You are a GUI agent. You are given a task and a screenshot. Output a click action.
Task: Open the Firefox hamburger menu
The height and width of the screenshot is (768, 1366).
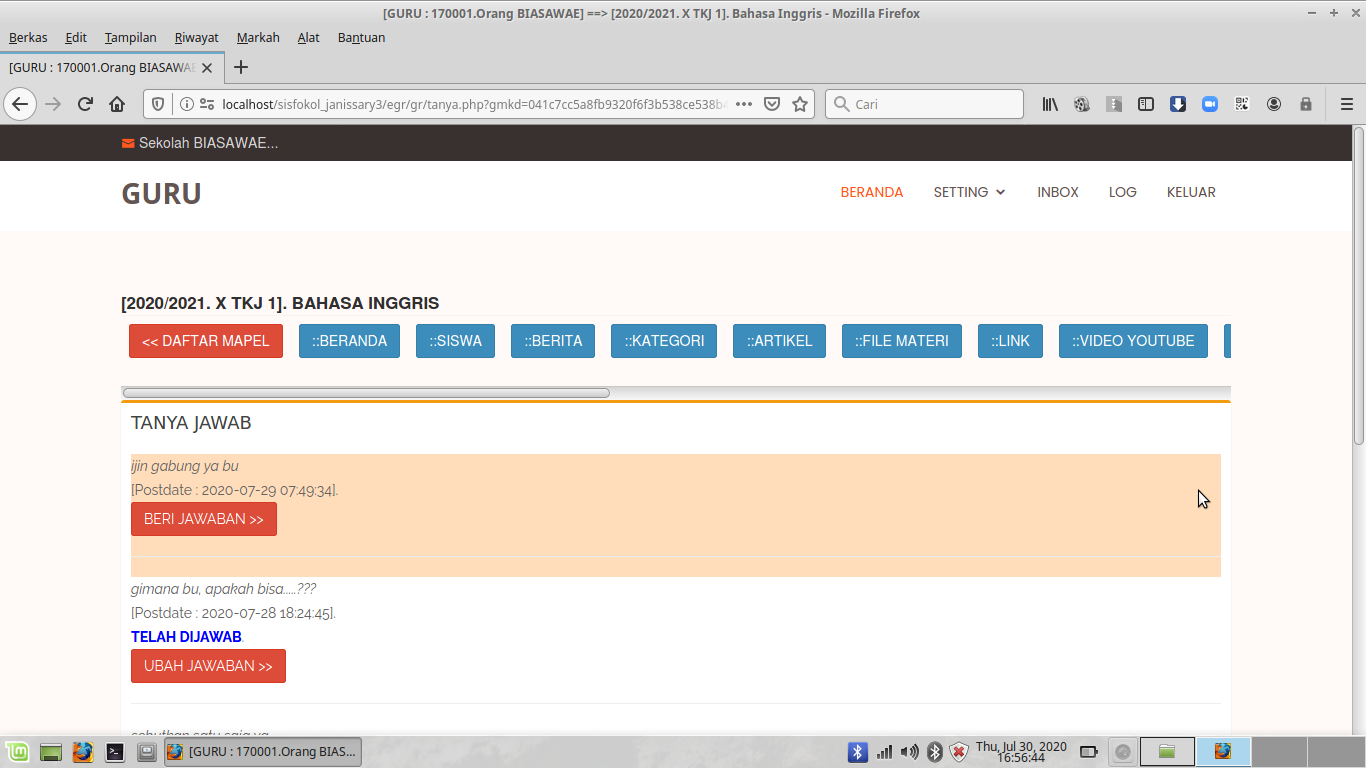click(1346, 104)
